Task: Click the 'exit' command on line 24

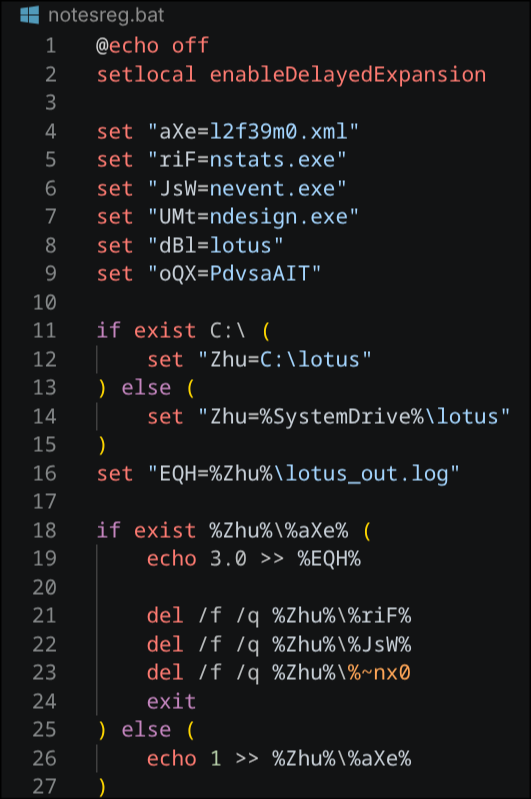Action: (x=171, y=702)
